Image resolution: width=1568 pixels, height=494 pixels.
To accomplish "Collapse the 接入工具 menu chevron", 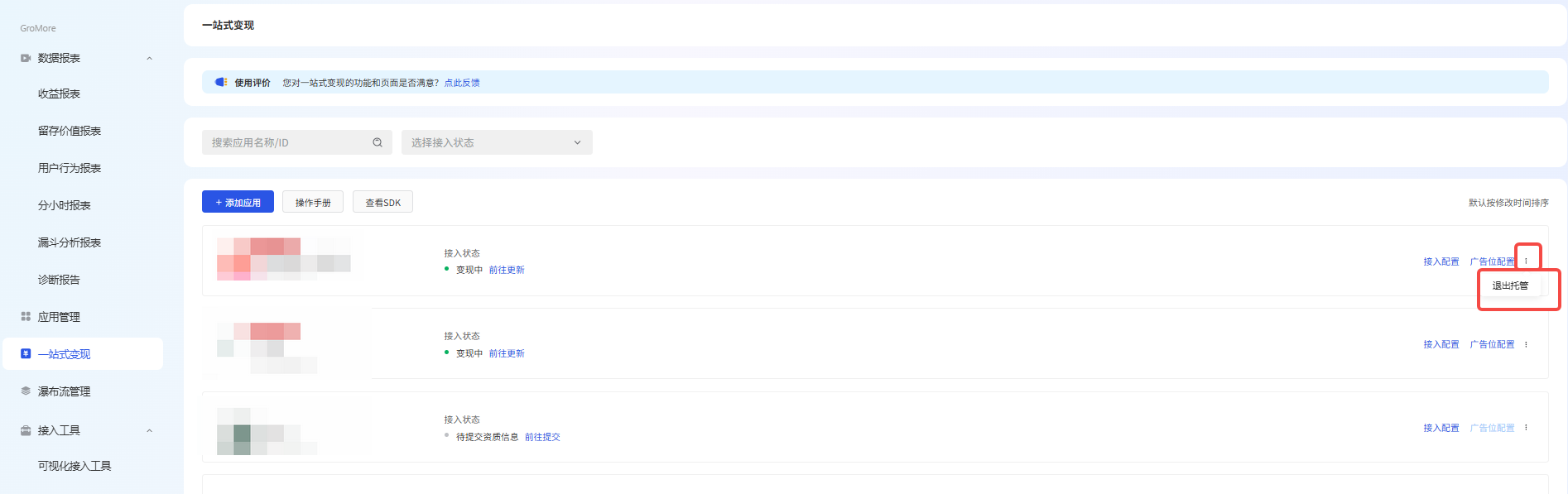I will coord(150,430).
